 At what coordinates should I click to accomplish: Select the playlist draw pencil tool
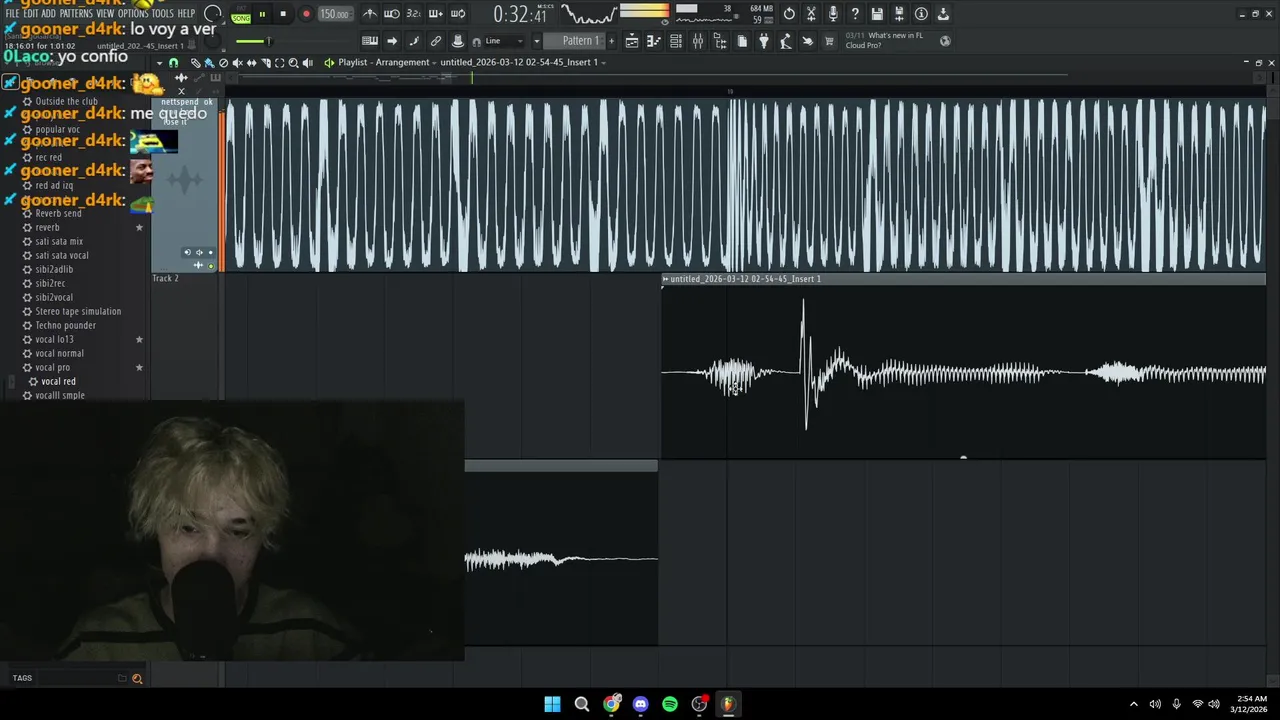[196, 63]
